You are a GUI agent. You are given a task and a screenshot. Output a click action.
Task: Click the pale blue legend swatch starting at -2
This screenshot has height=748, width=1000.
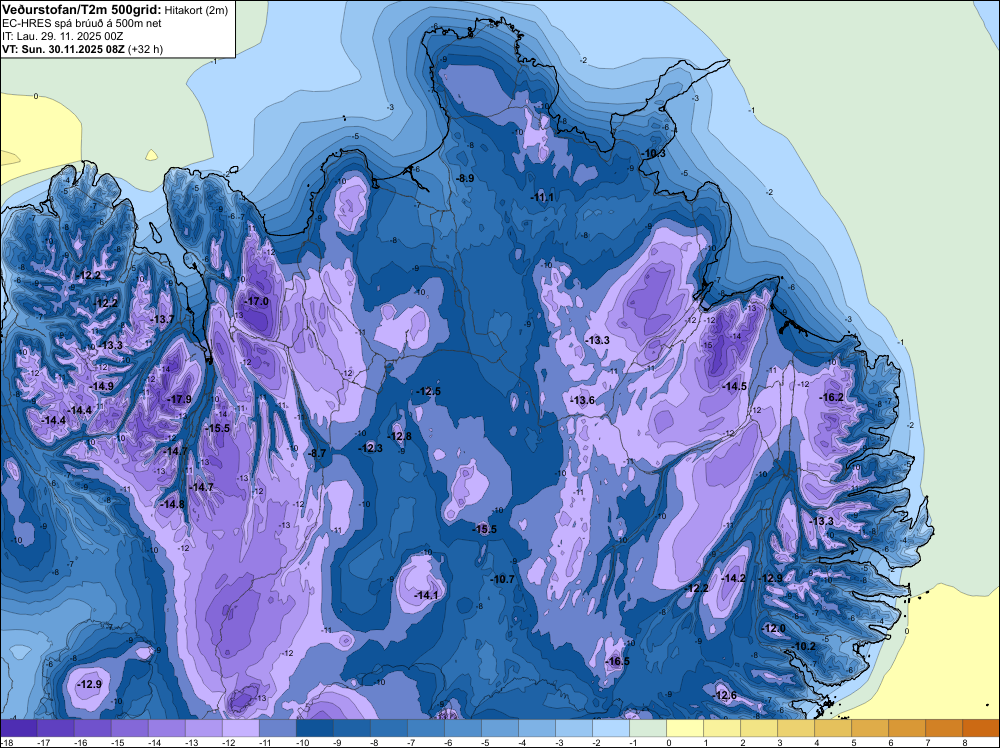coord(611,728)
